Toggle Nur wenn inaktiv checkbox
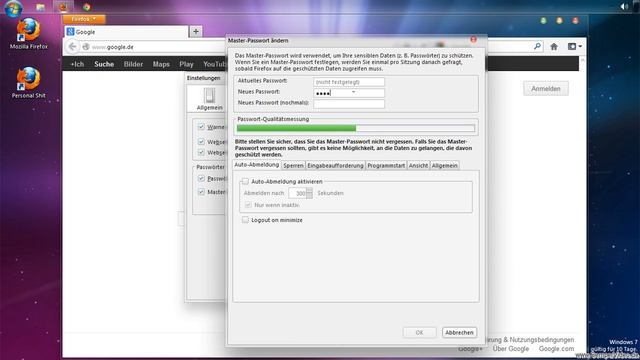The height and width of the screenshot is (360, 640). coord(248,205)
